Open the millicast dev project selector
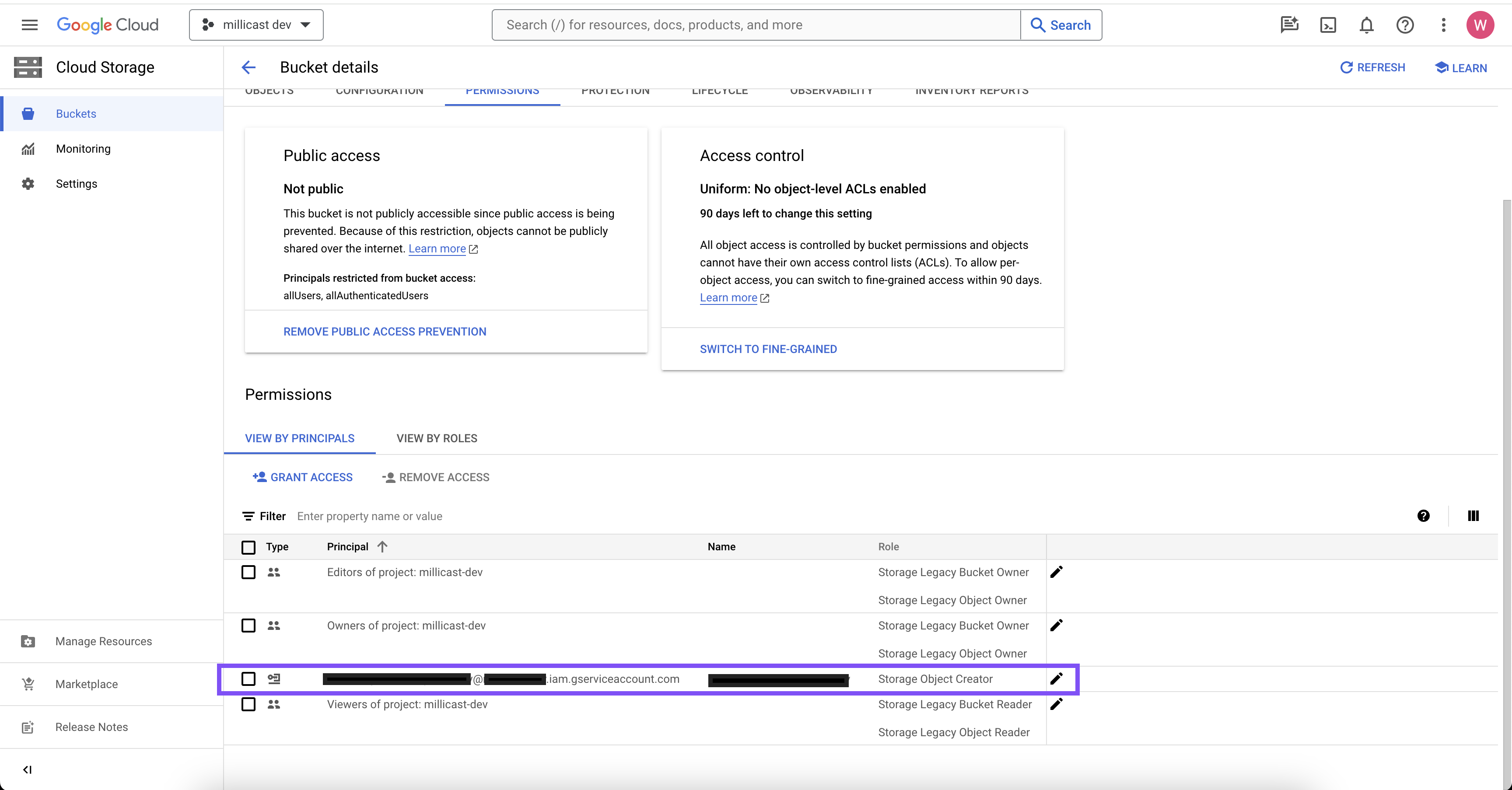Viewport: 1512px width, 790px height. click(256, 25)
